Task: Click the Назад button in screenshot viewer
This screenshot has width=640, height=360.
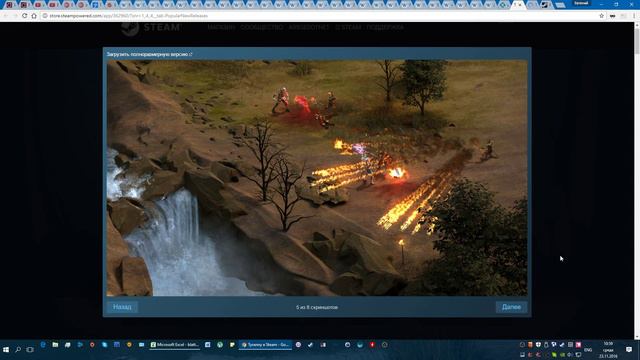Action: 122,307
